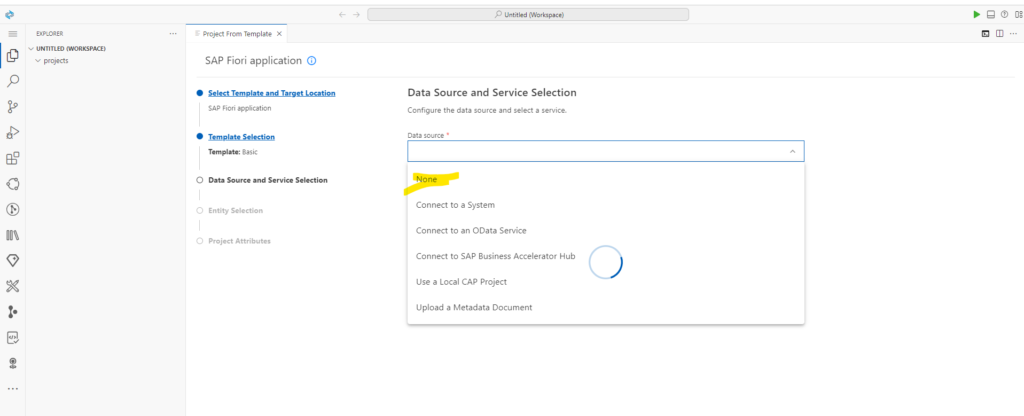This screenshot has height=416, width=1024.
Task: Open the library books icon in sidebar
Action: click(x=12, y=235)
